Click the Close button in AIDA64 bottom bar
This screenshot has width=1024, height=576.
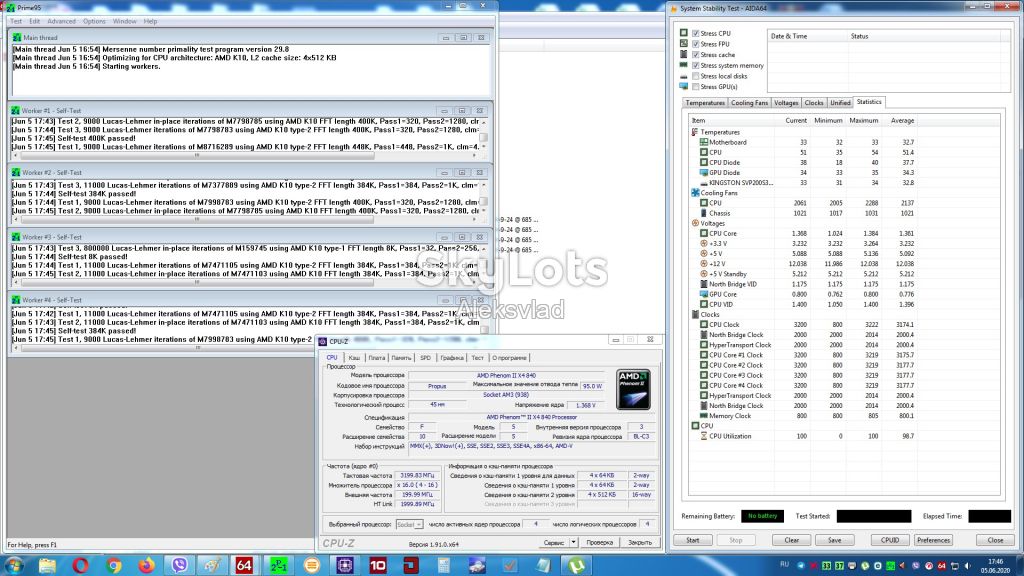pyautogui.click(x=995, y=540)
